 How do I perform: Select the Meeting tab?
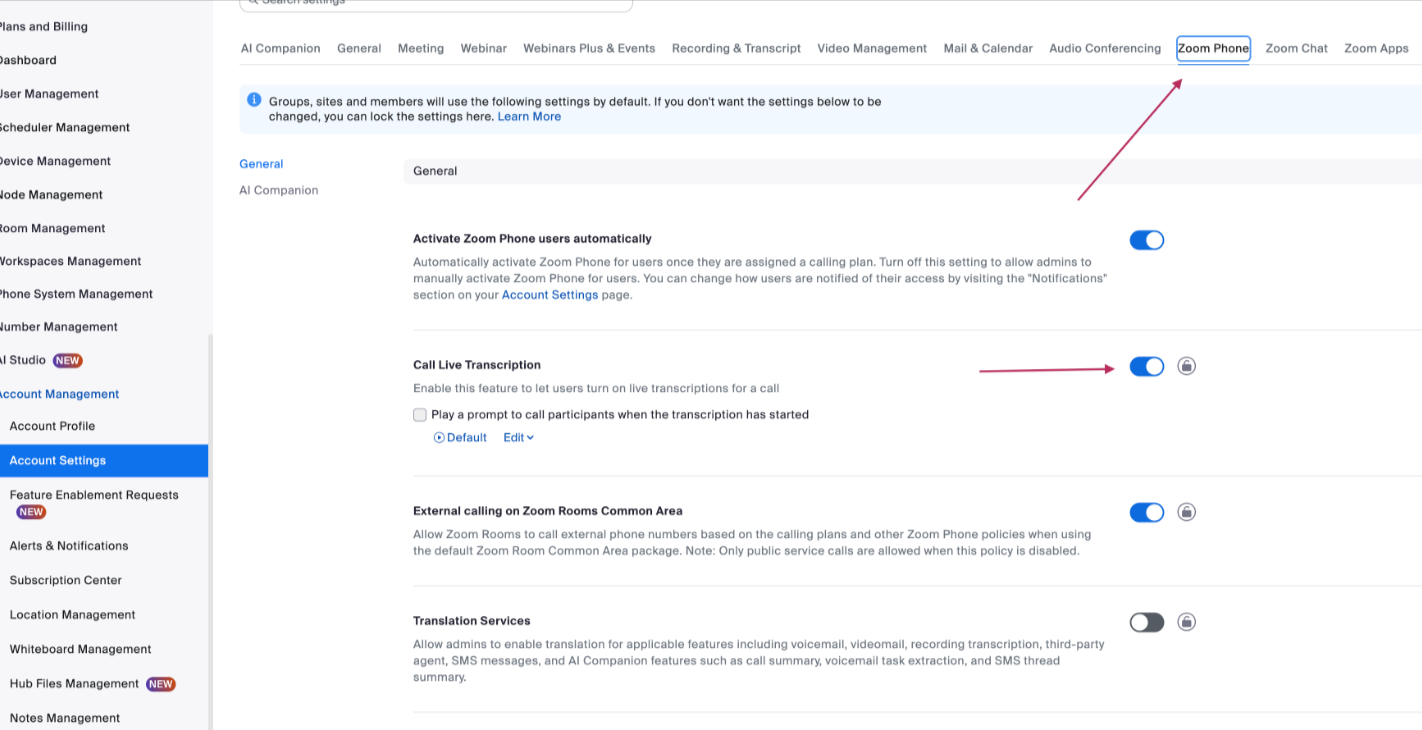click(x=421, y=48)
